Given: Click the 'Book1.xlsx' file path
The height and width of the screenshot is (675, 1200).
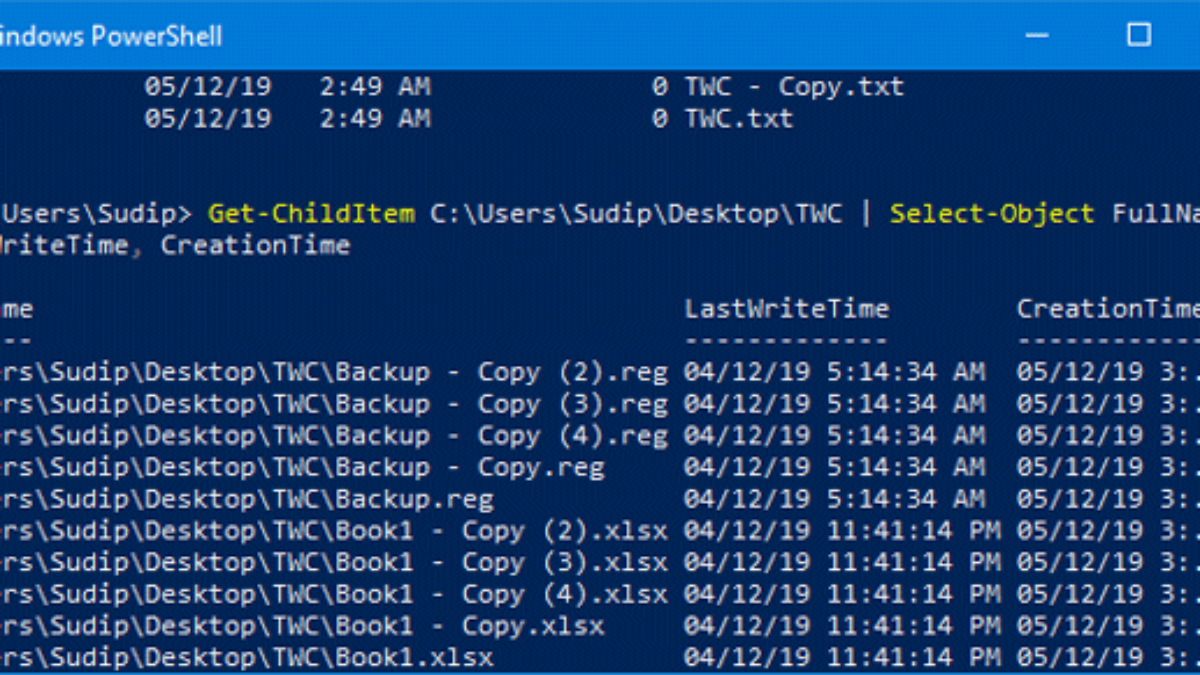Looking at the screenshot, I should pos(247,659).
